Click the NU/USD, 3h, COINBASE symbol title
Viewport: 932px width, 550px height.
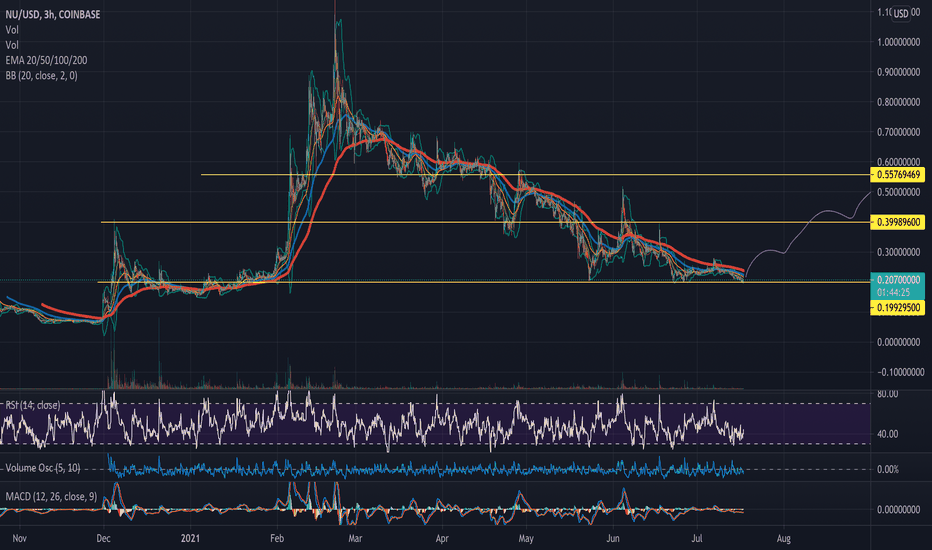pos(53,14)
